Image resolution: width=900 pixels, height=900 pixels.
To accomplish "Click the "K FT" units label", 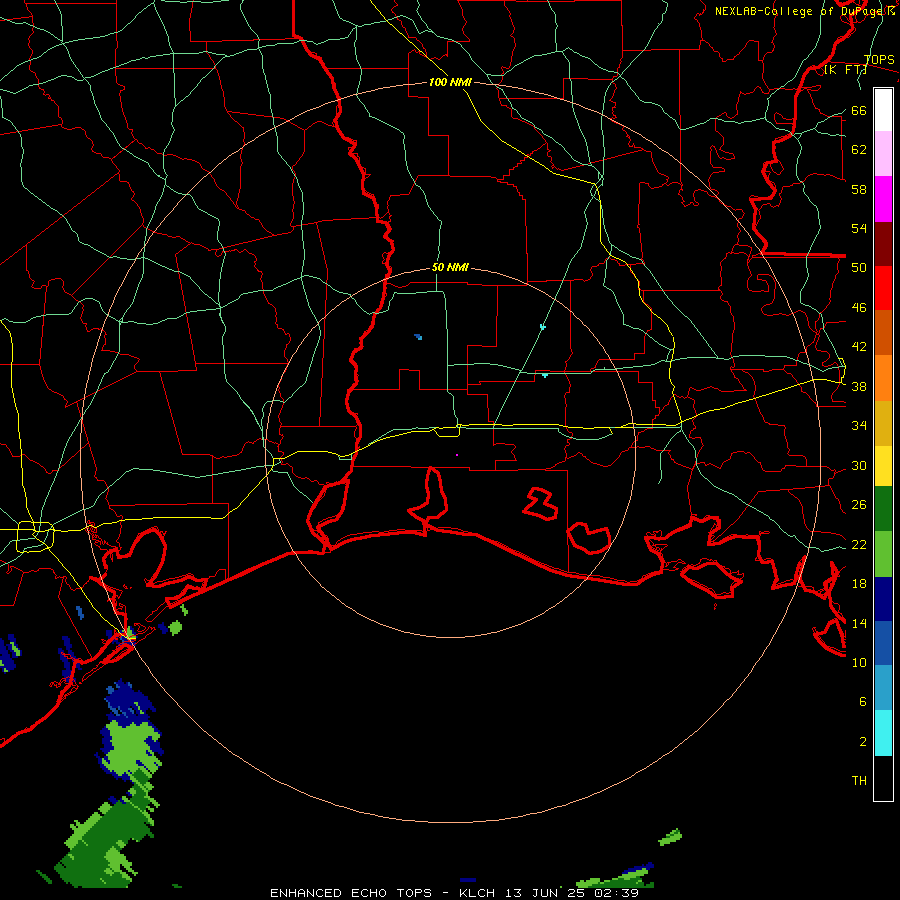I will click(x=846, y=70).
